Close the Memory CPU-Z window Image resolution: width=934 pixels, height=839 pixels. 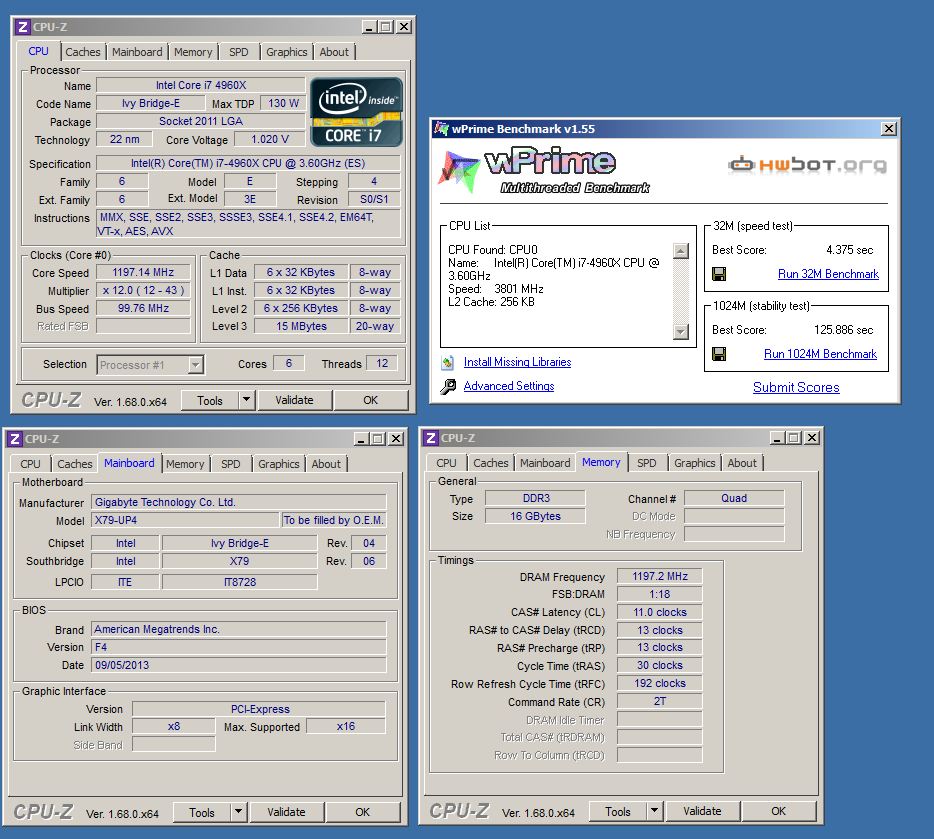811,438
